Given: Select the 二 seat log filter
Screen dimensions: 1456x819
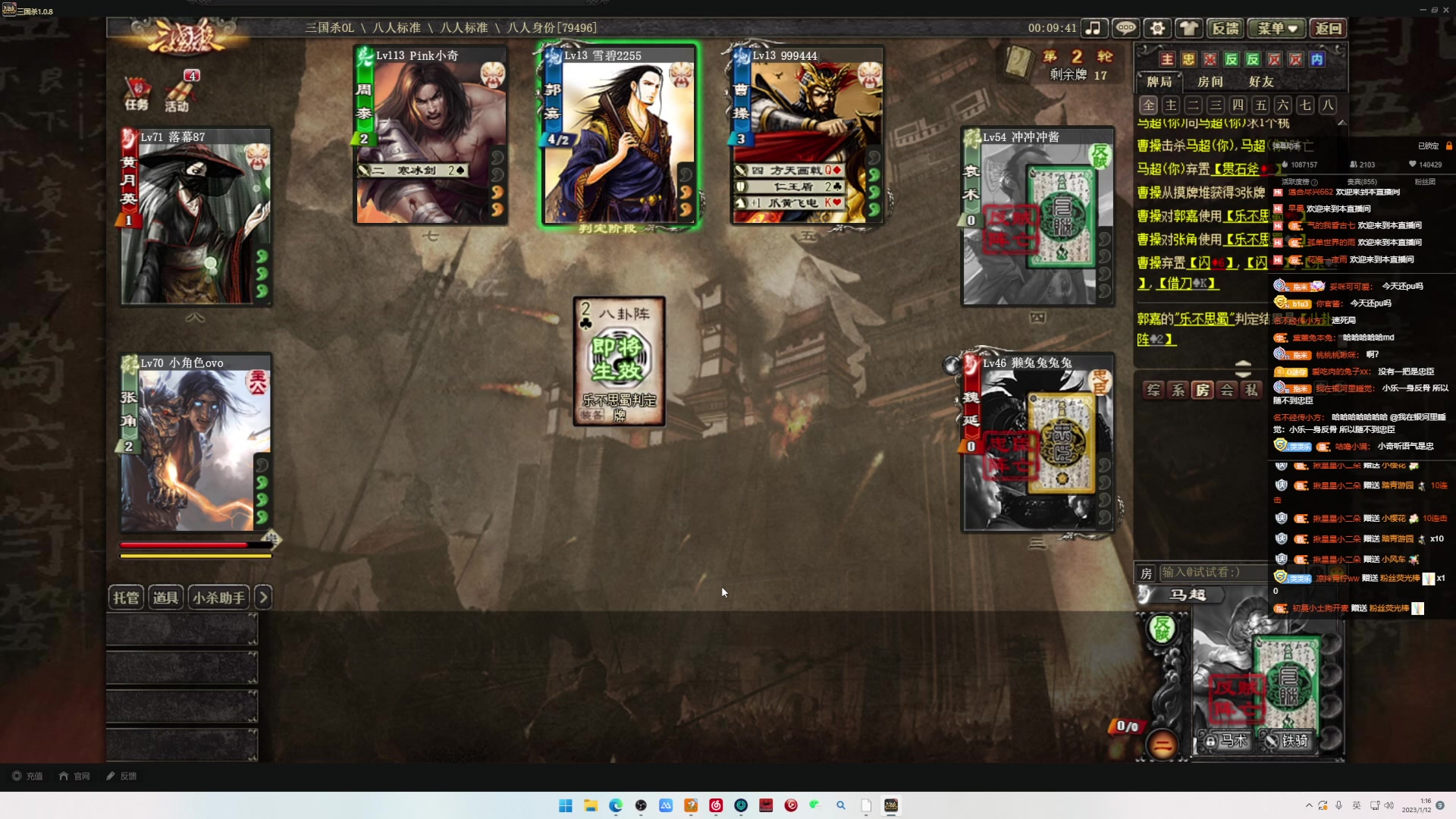Looking at the screenshot, I should coord(1194,105).
